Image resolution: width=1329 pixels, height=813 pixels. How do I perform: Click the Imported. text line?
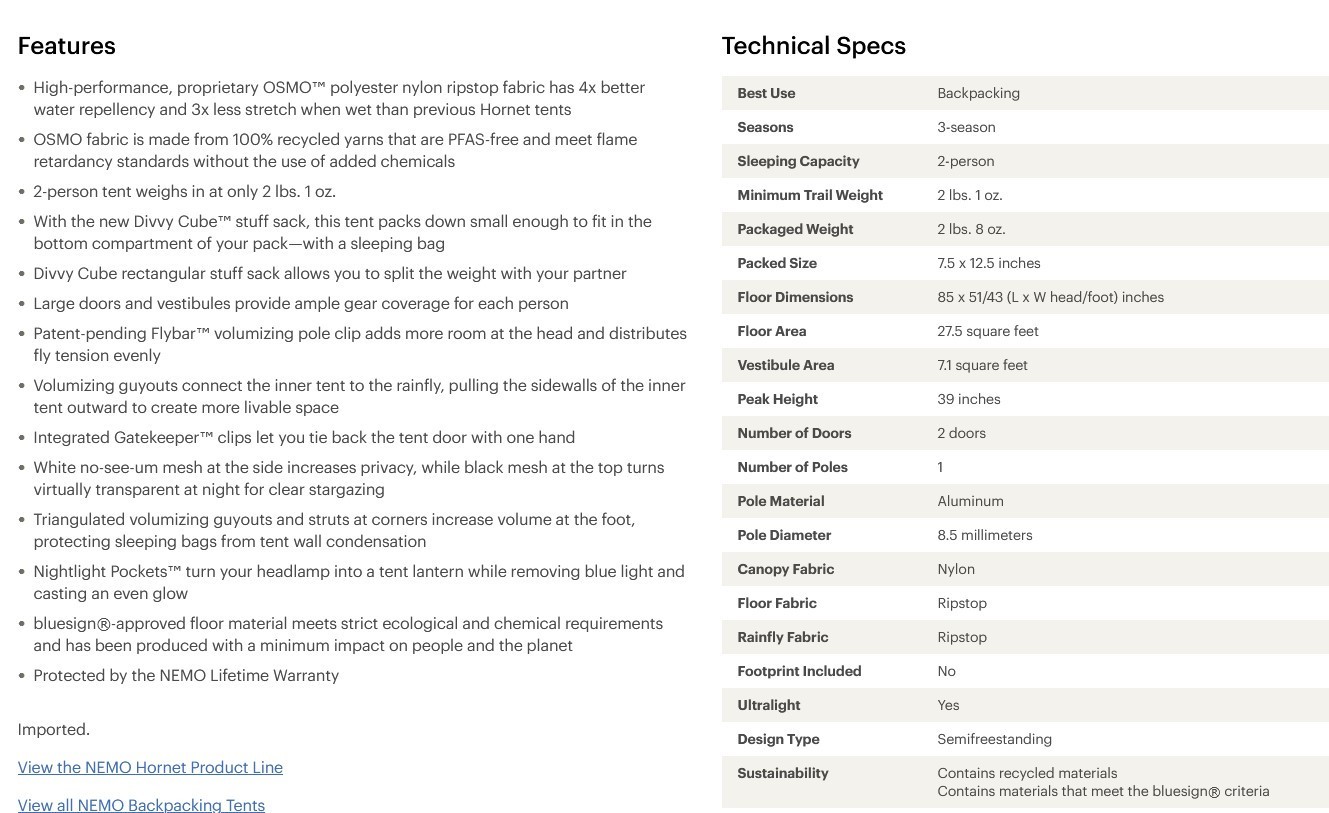point(54,729)
